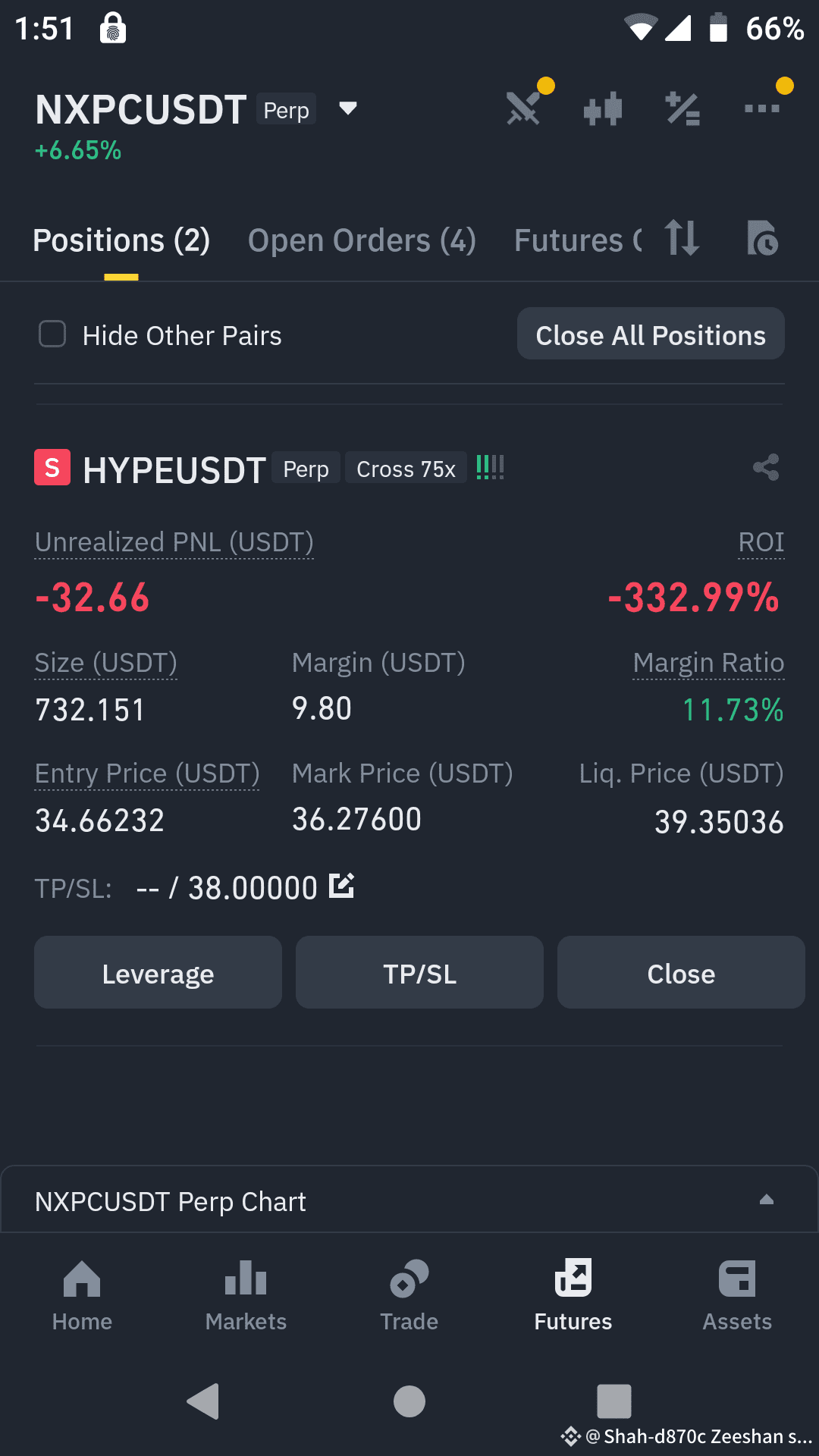The image size is (819, 1456).
Task: Click the TP/SL button under the position
Action: (419, 972)
